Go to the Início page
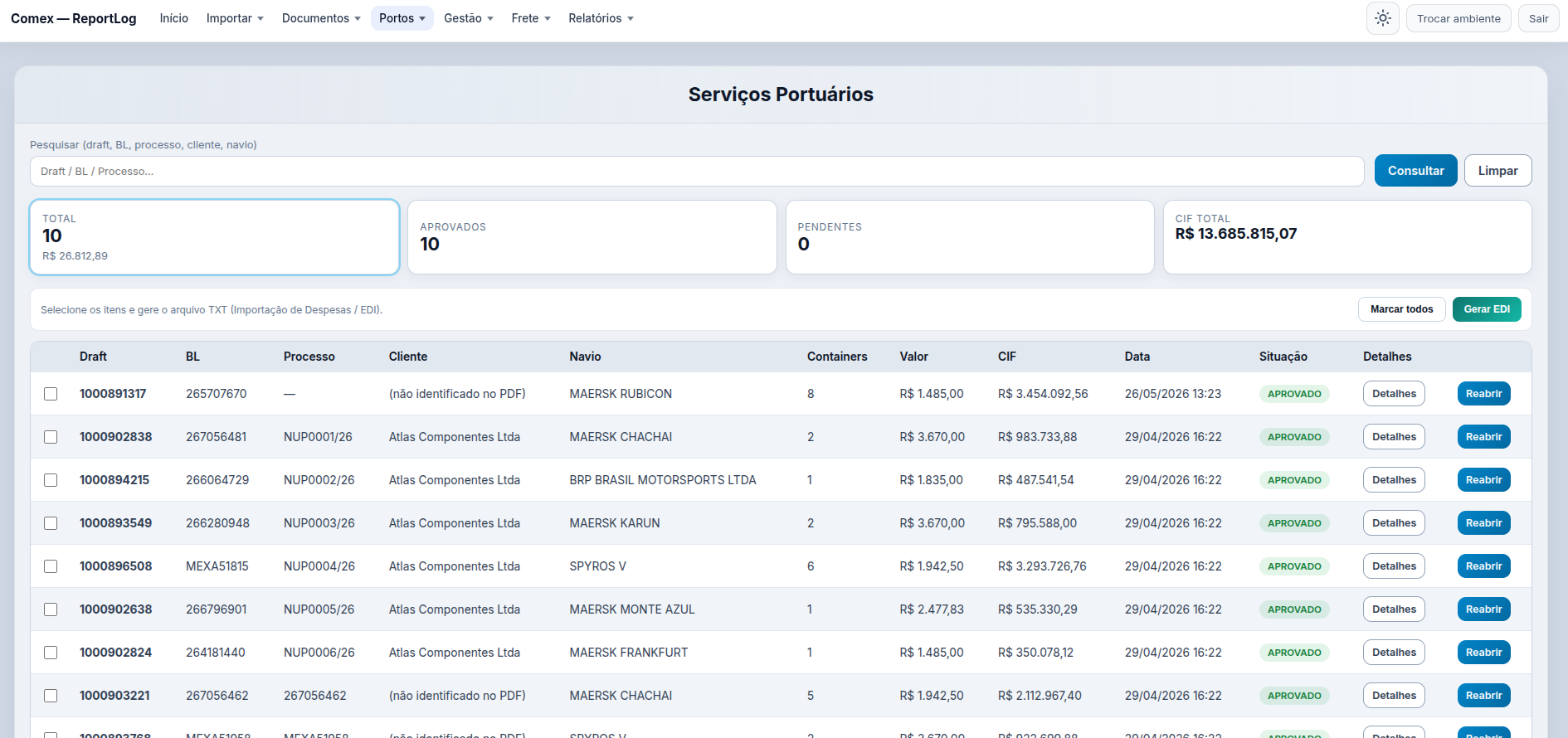The image size is (1568, 738). 174,18
